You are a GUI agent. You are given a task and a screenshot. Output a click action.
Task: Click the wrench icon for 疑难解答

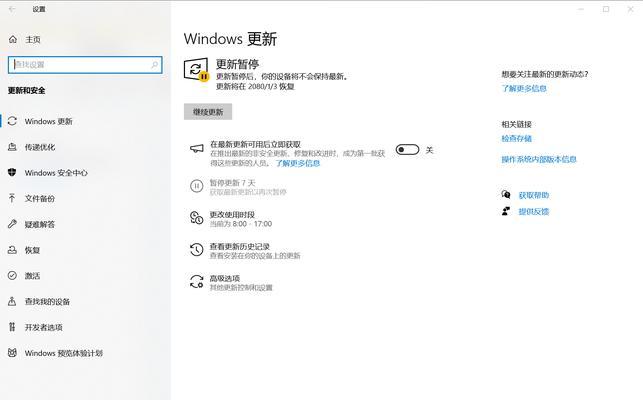pos(12,224)
